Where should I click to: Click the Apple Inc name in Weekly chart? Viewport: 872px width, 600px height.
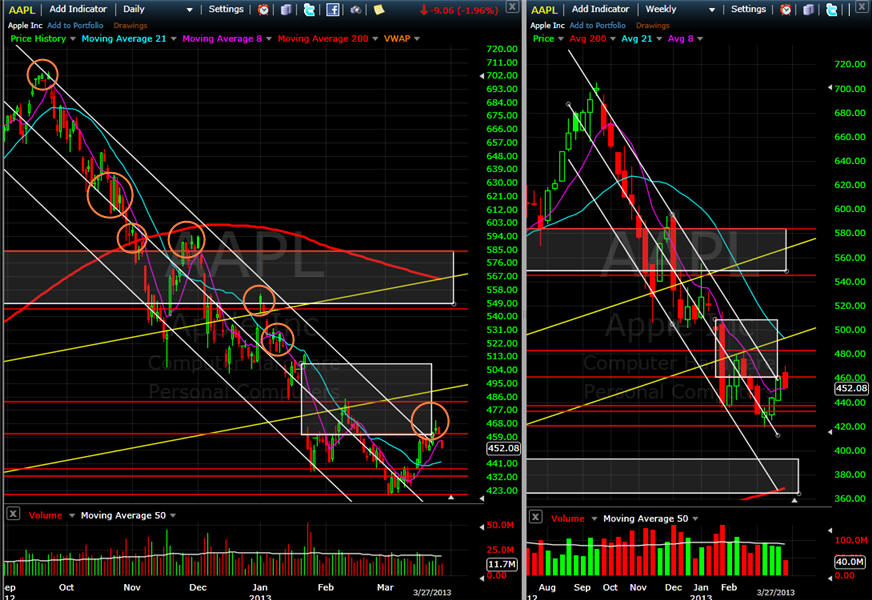[x=547, y=26]
